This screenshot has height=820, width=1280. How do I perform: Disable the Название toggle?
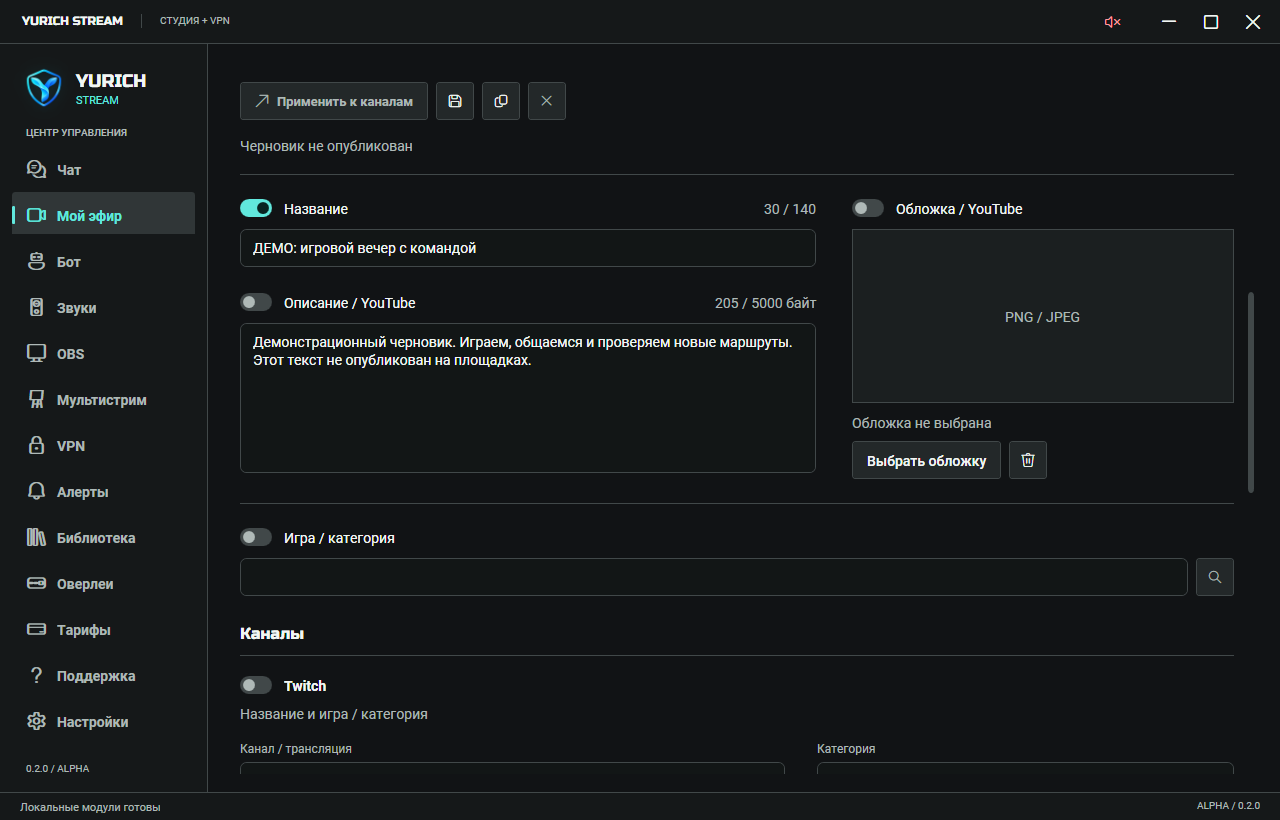coord(256,208)
